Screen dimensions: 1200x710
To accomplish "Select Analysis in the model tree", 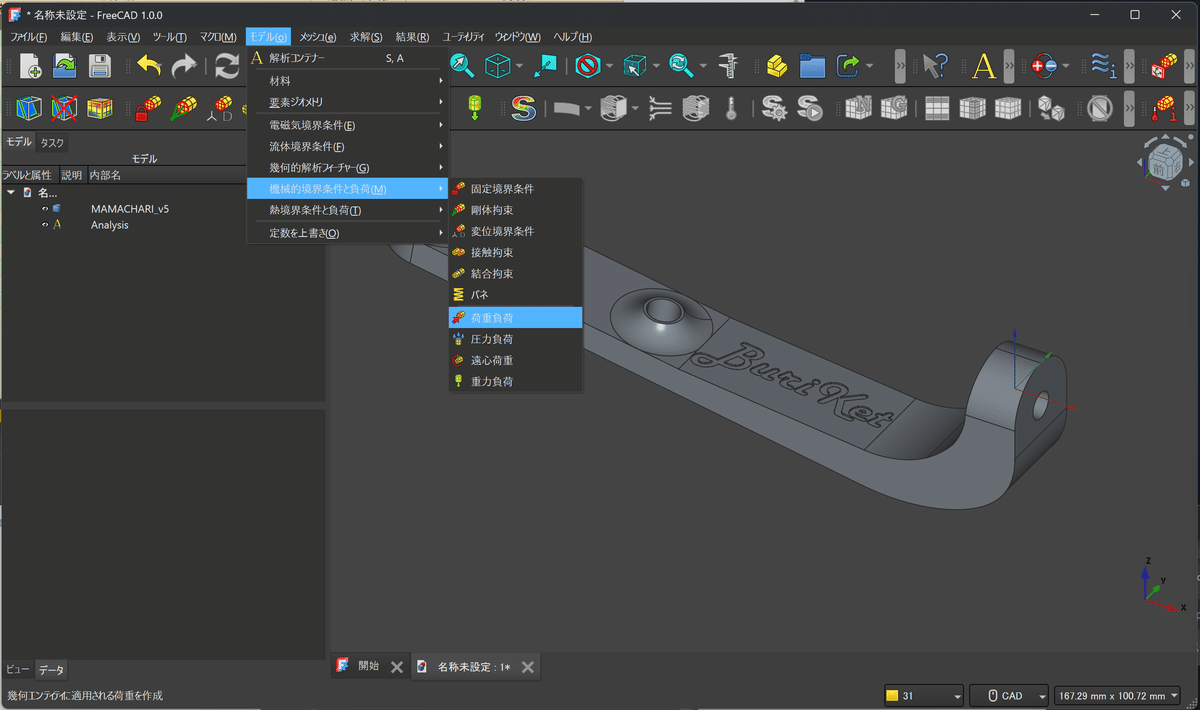I will (109, 225).
